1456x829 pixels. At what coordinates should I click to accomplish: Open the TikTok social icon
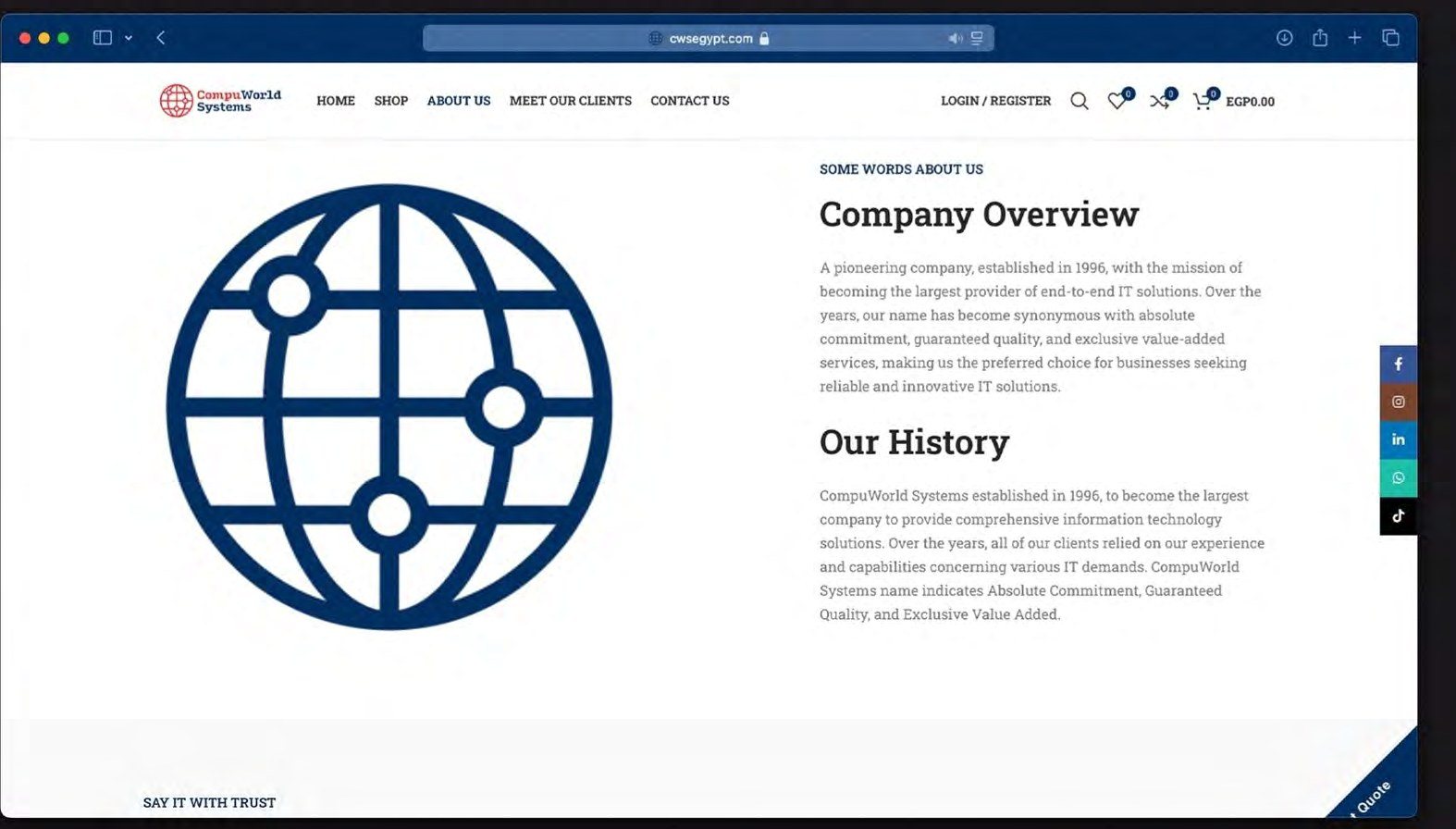1399,515
